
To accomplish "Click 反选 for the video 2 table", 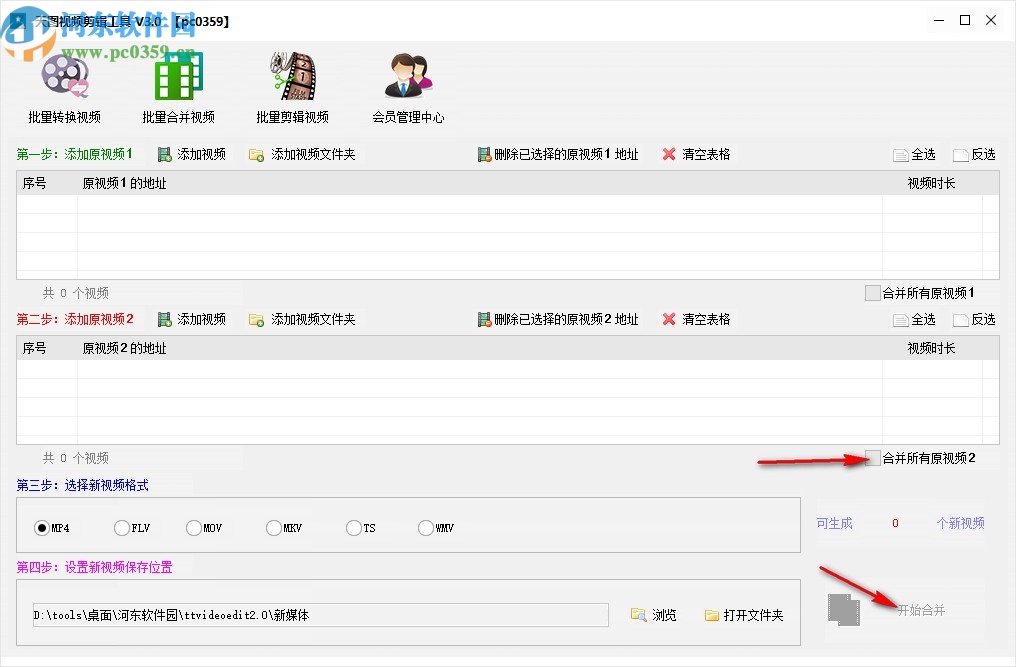I will [x=975, y=319].
